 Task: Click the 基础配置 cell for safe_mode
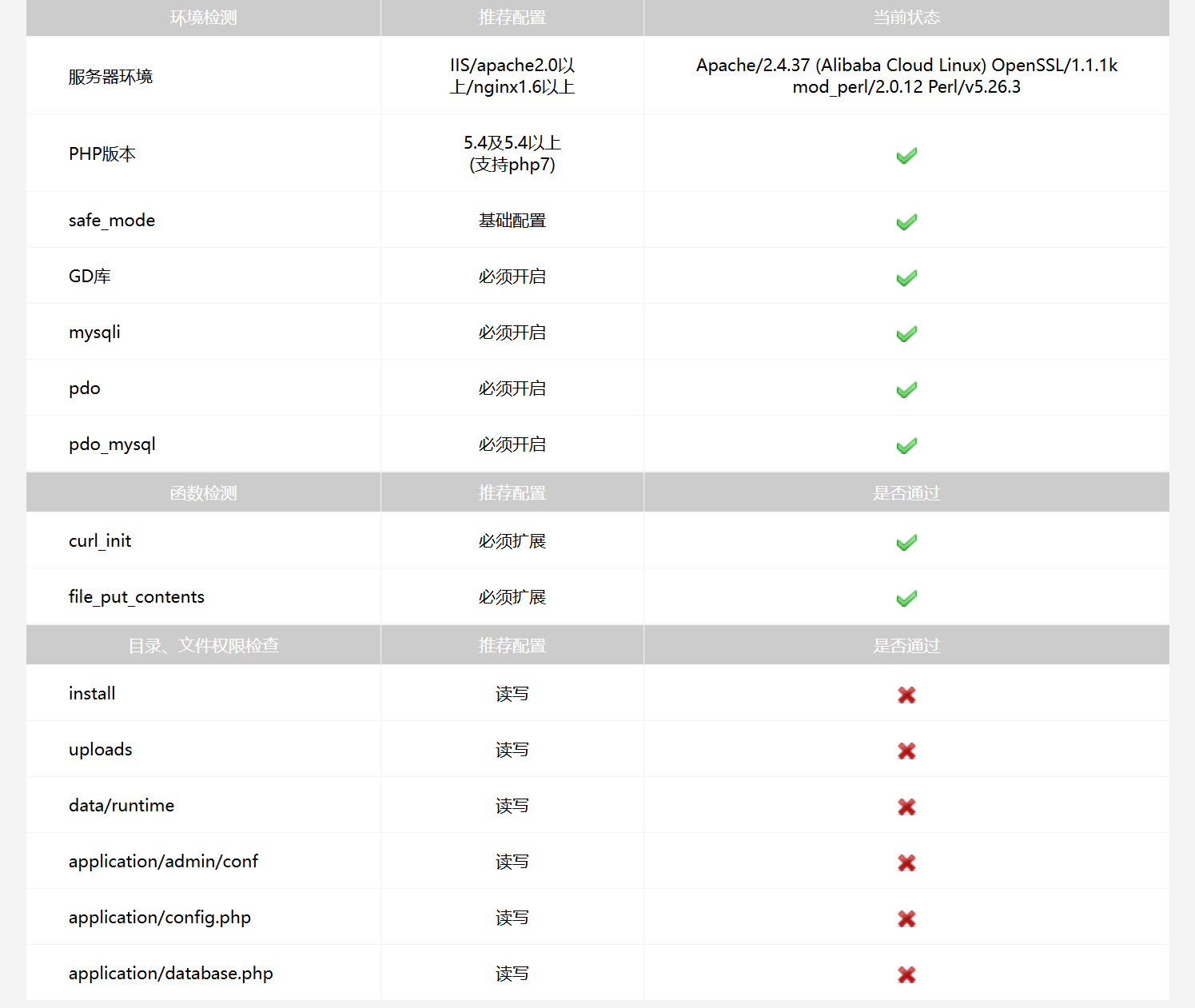click(512, 221)
